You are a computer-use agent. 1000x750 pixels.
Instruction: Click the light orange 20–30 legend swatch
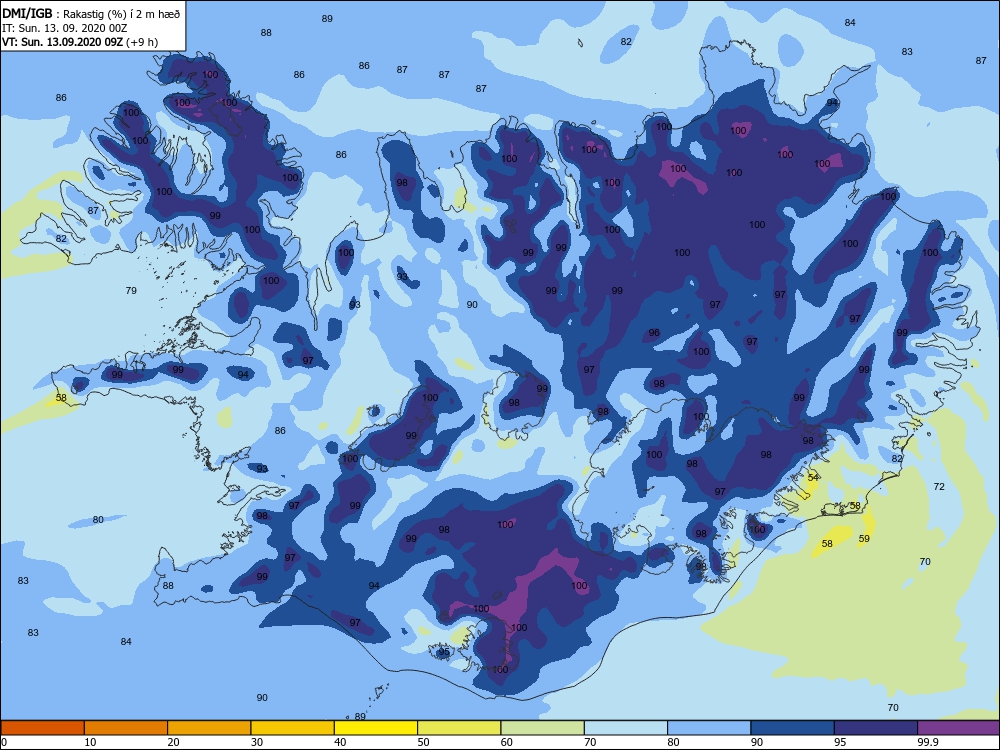pyautogui.click(x=209, y=728)
